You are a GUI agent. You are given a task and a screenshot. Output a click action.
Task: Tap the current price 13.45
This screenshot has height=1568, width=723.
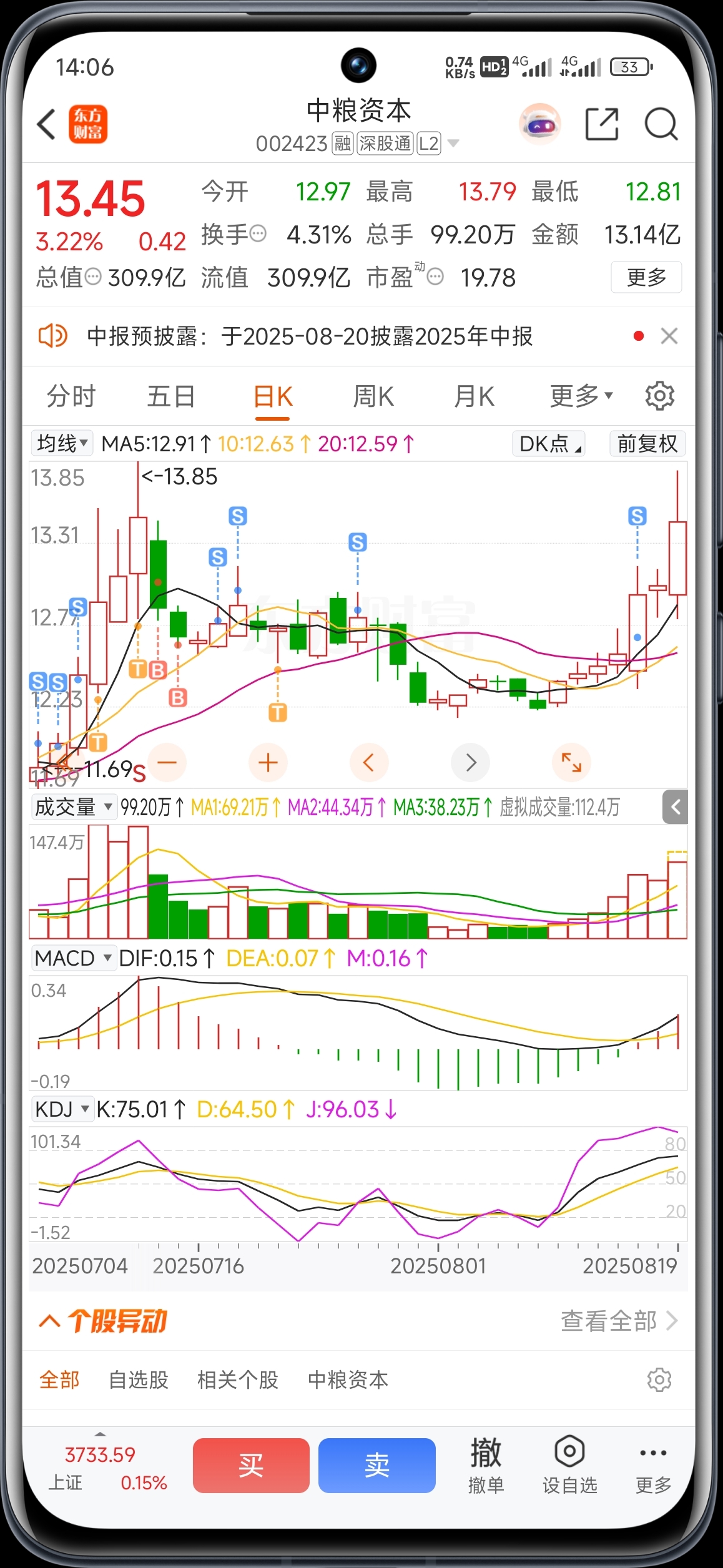pyautogui.click(x=91, y=198)
